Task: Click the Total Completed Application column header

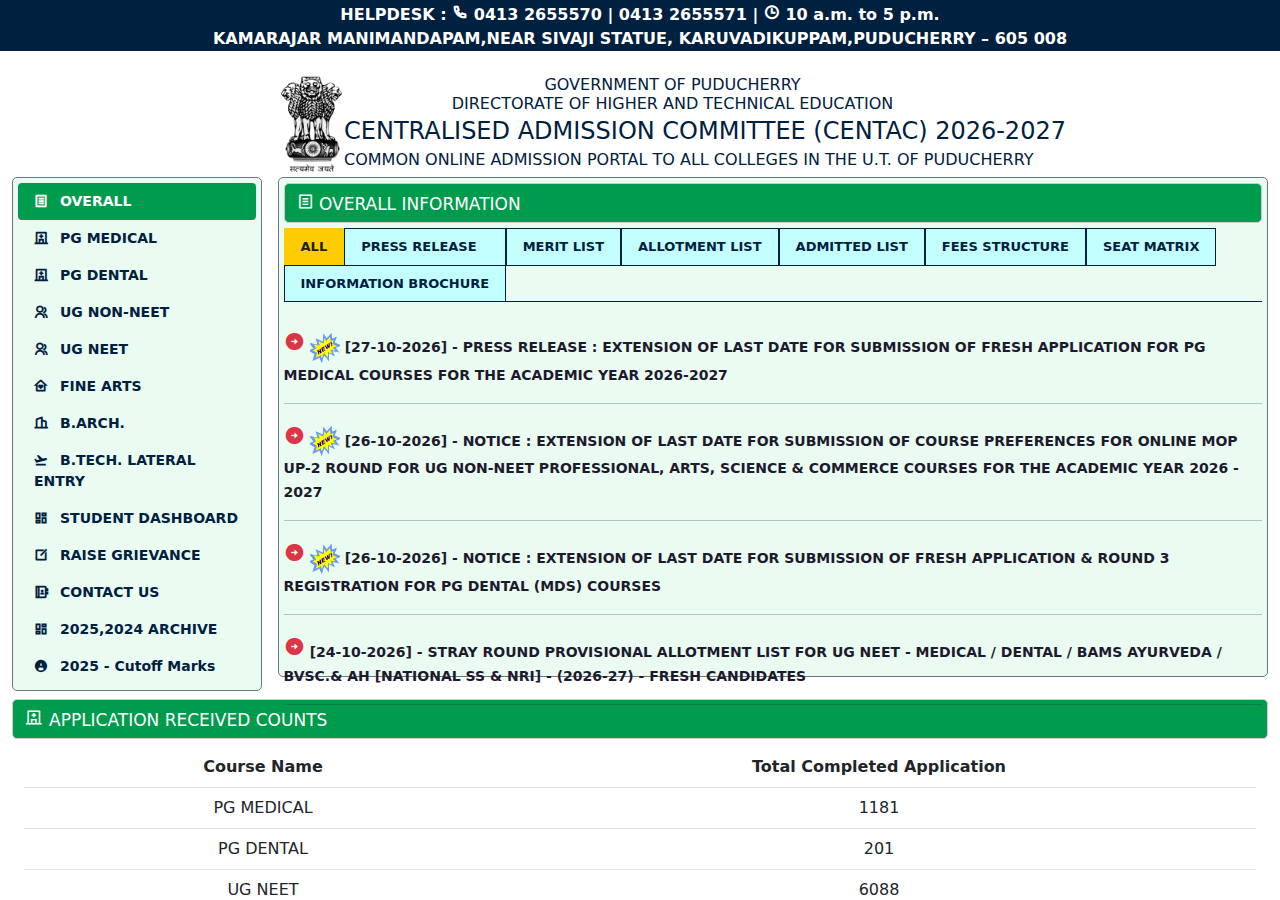Action: (x=879, y=766)
